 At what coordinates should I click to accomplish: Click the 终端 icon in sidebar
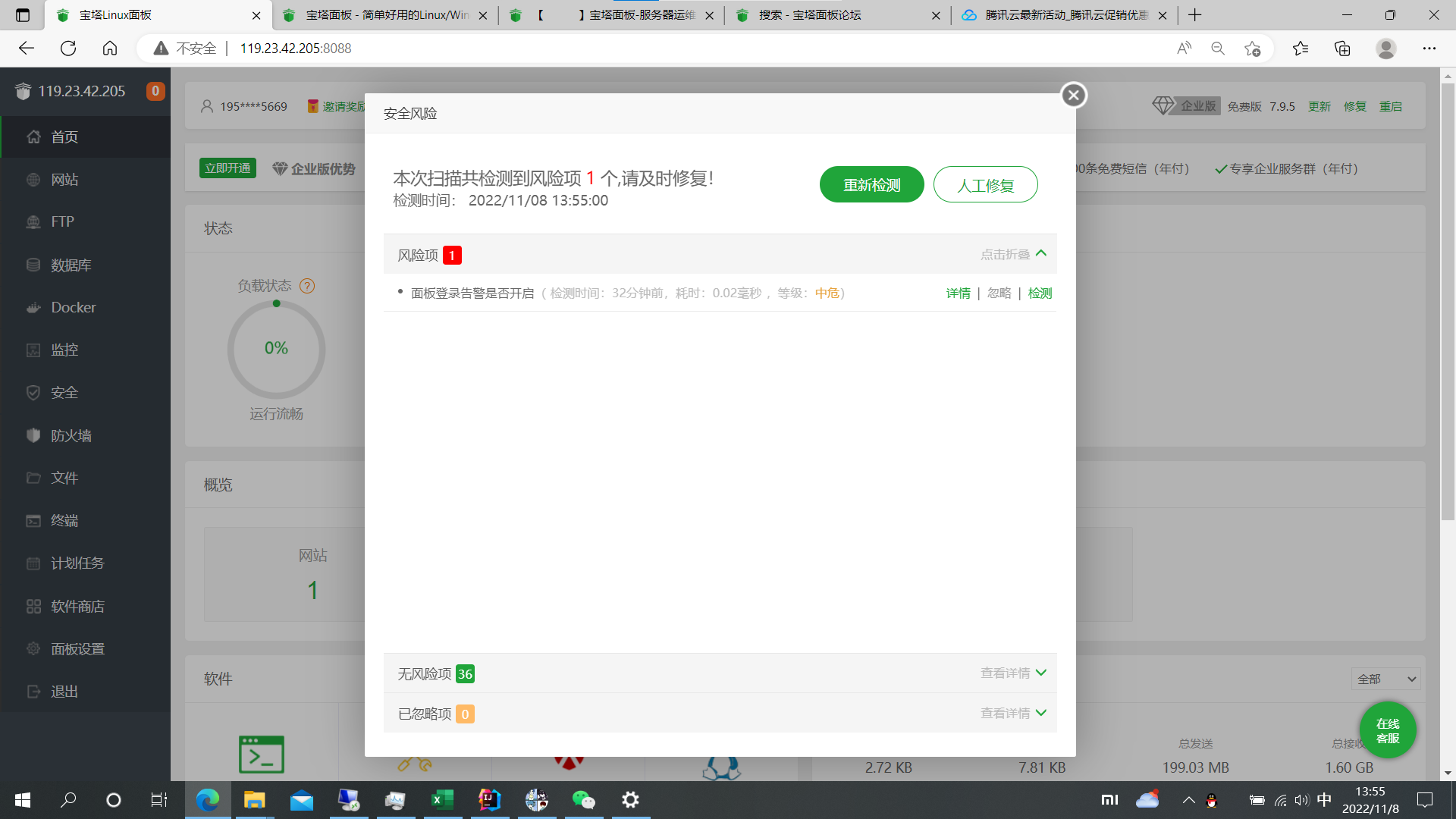(33, 521)
